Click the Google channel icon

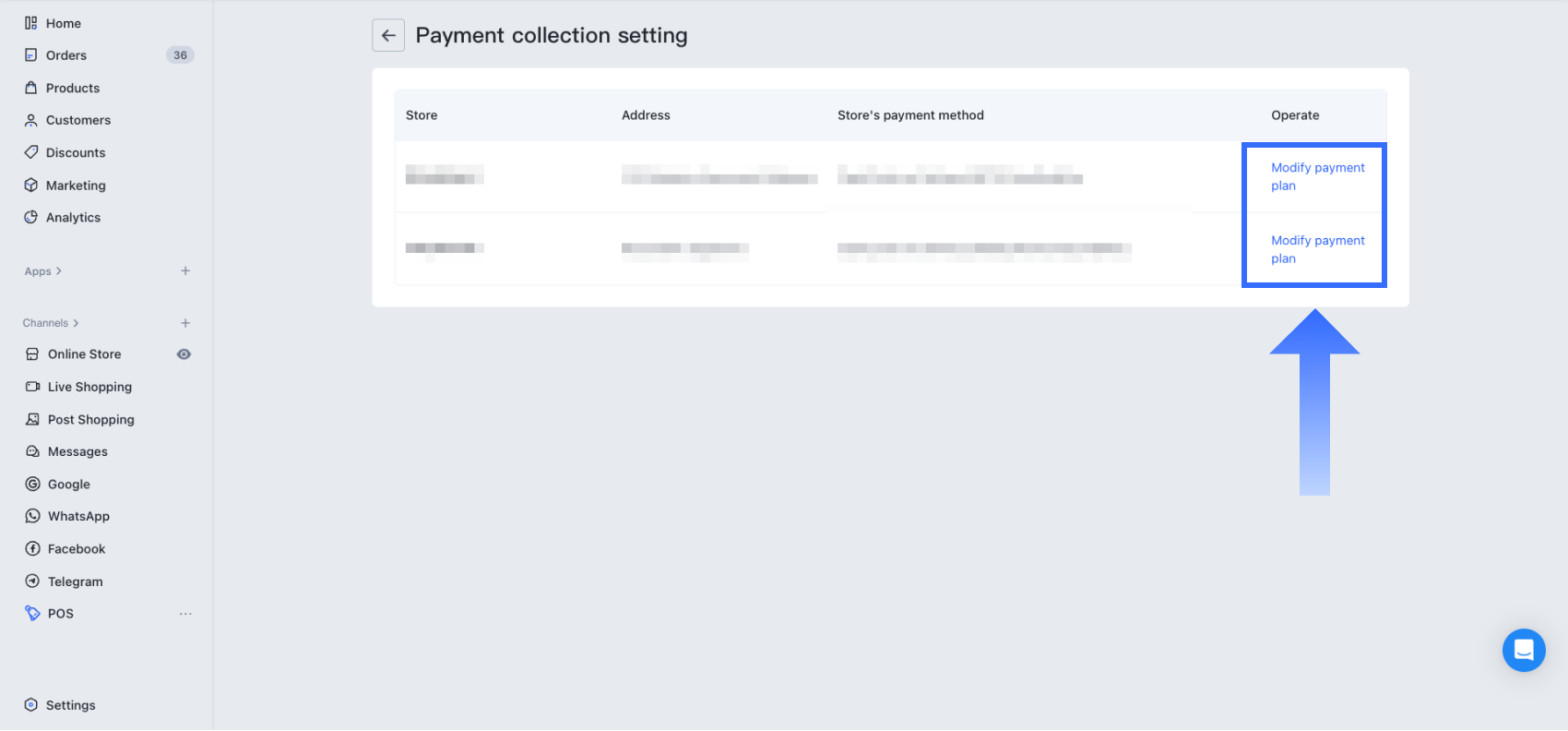click(33, 484)
